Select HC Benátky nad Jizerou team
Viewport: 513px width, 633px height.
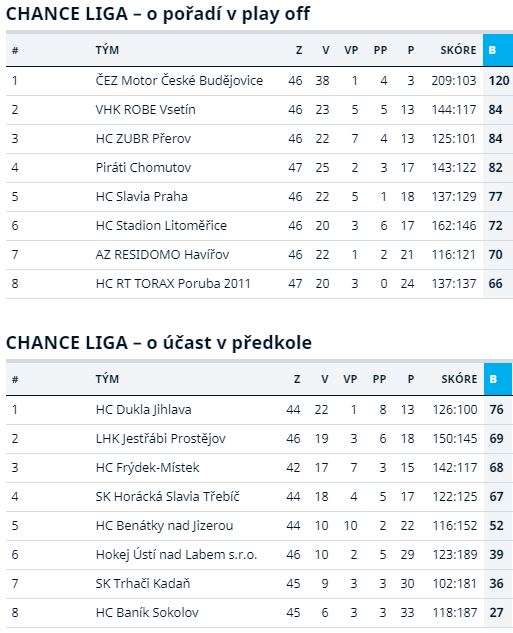(164, 526)
